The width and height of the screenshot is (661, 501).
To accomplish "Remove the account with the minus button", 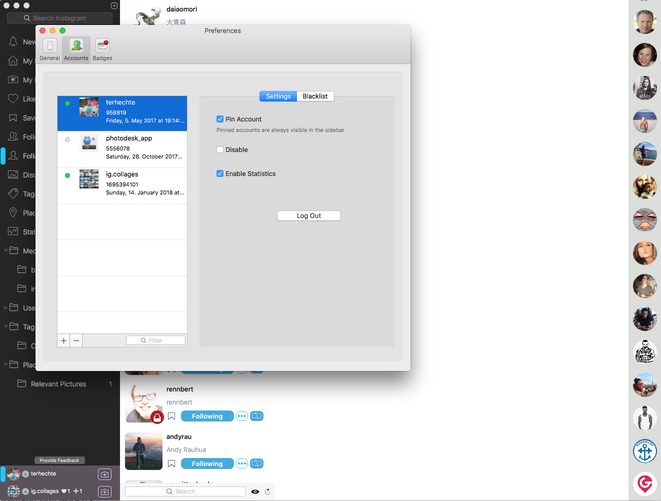I will [76, 340].
